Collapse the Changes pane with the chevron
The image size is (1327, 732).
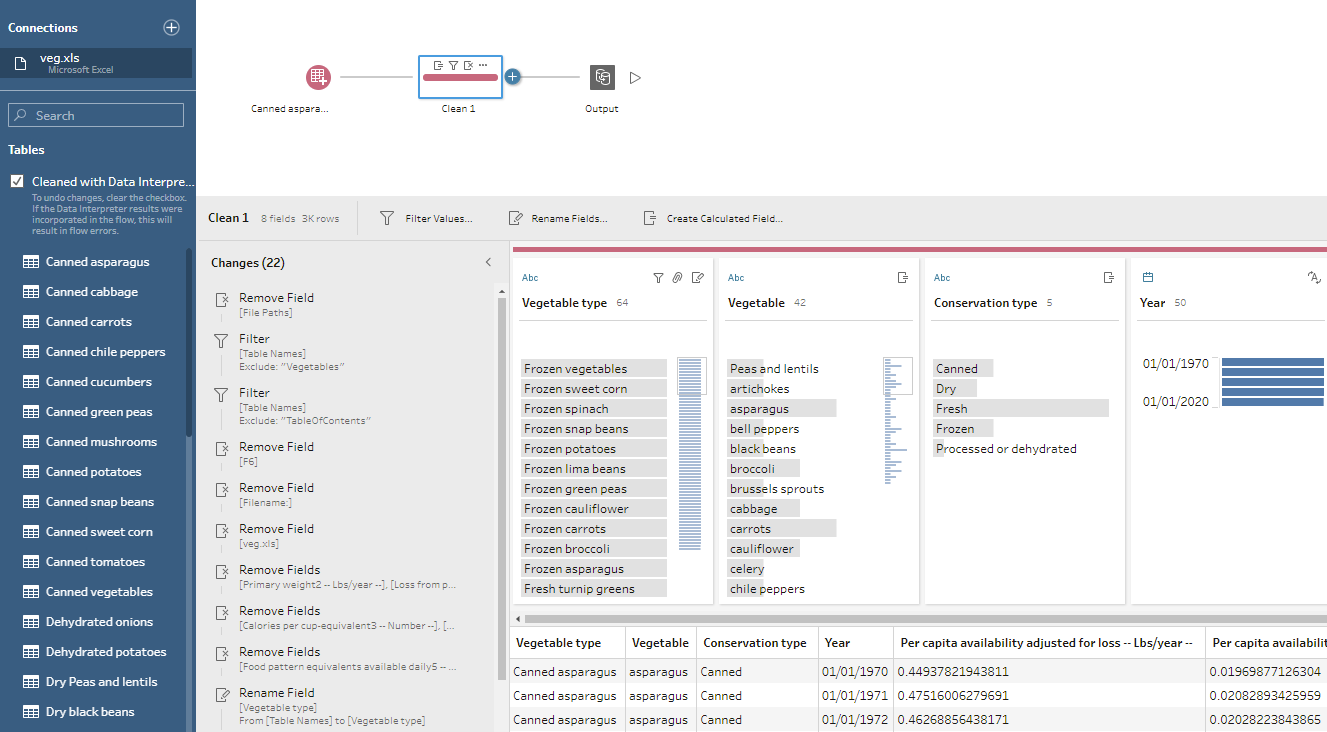[x=488, y=263]
